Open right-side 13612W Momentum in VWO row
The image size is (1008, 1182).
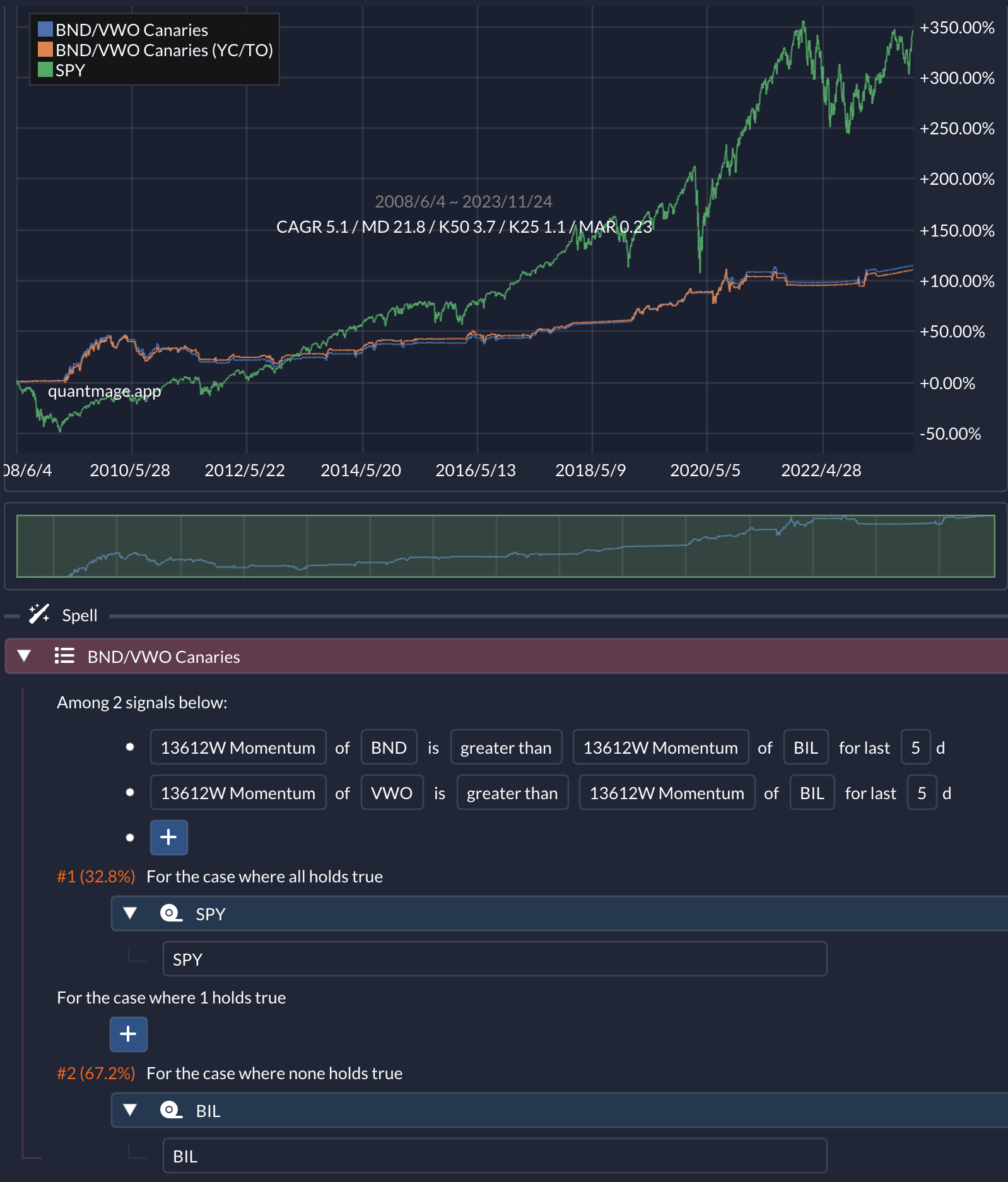667,793
